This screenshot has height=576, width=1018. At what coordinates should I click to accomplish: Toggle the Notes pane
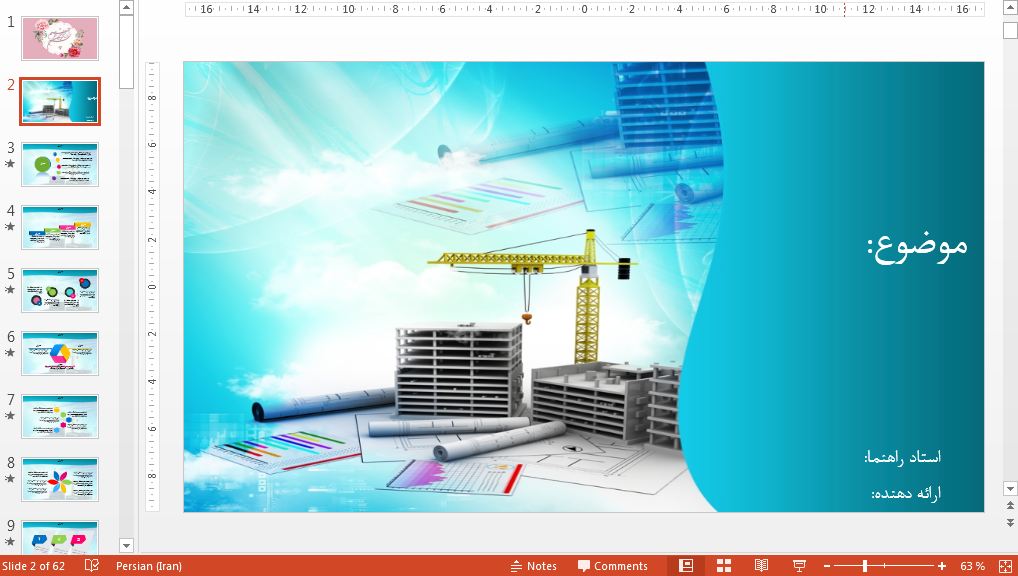[x=532, y=566]
